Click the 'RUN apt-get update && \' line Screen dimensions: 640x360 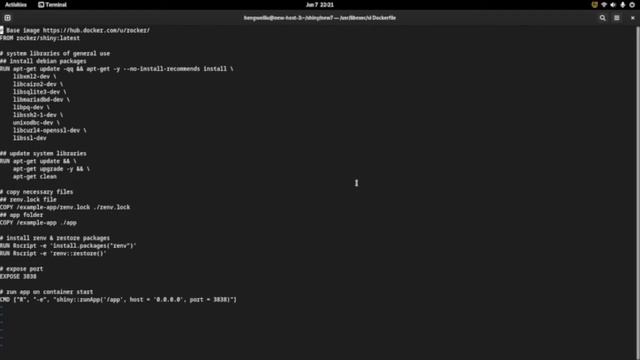(x=38, y=161)
